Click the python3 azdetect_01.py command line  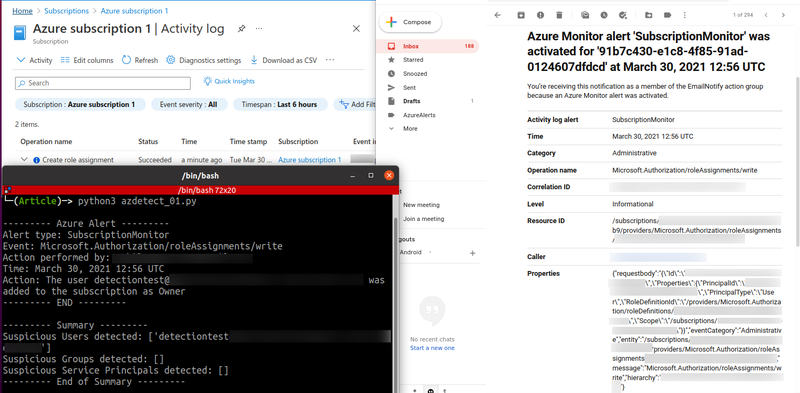137,201
